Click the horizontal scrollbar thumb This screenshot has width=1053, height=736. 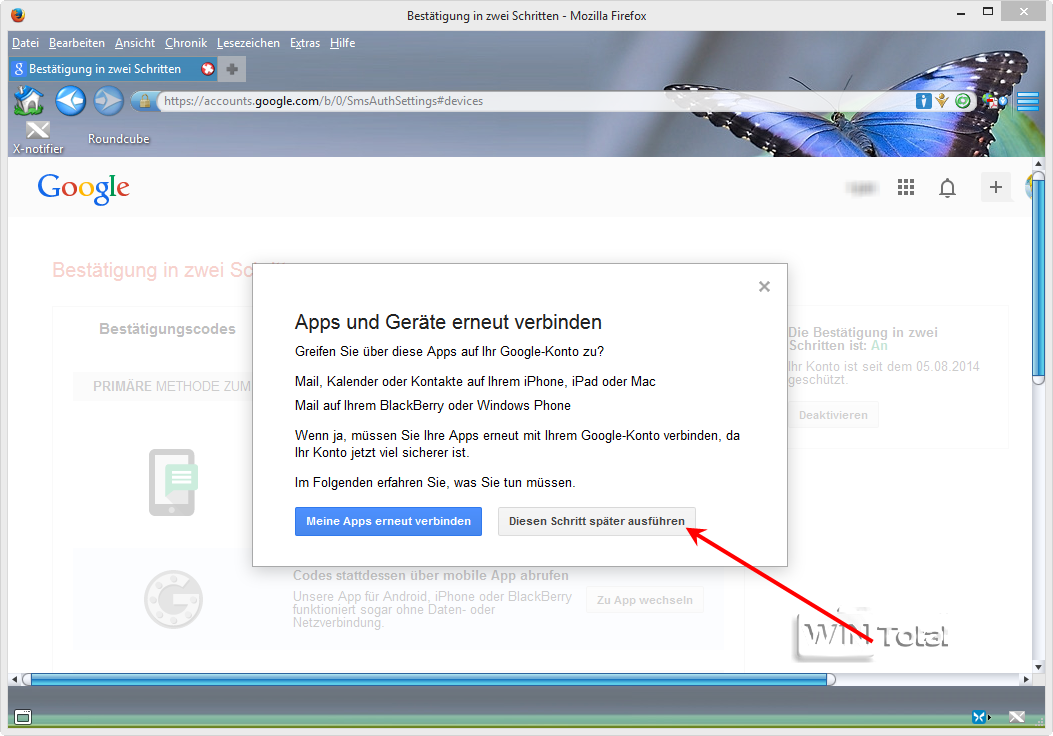tap(428, 679)
